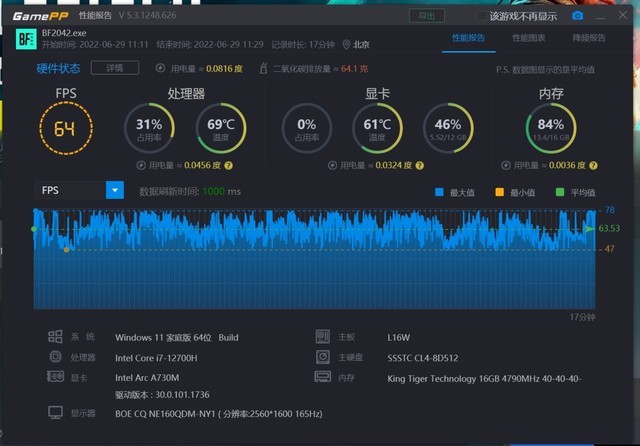Click the export button
This screenshot has height=446, width=640.
click(427, 16)
